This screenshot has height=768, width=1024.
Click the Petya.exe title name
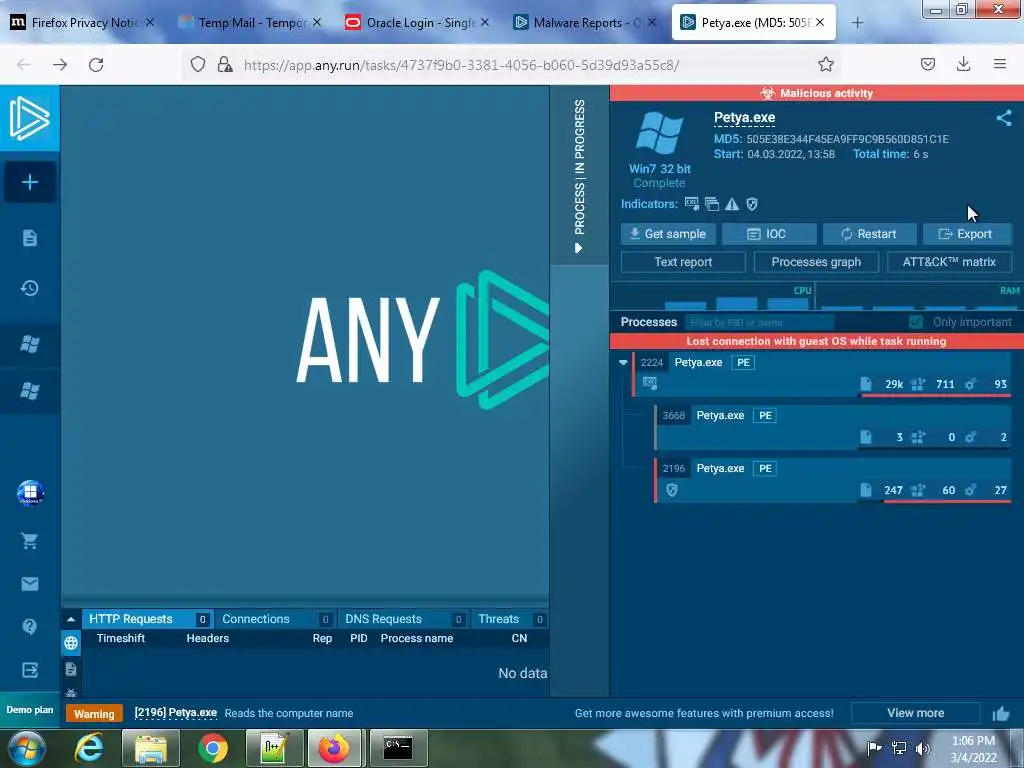click(744, 118)
